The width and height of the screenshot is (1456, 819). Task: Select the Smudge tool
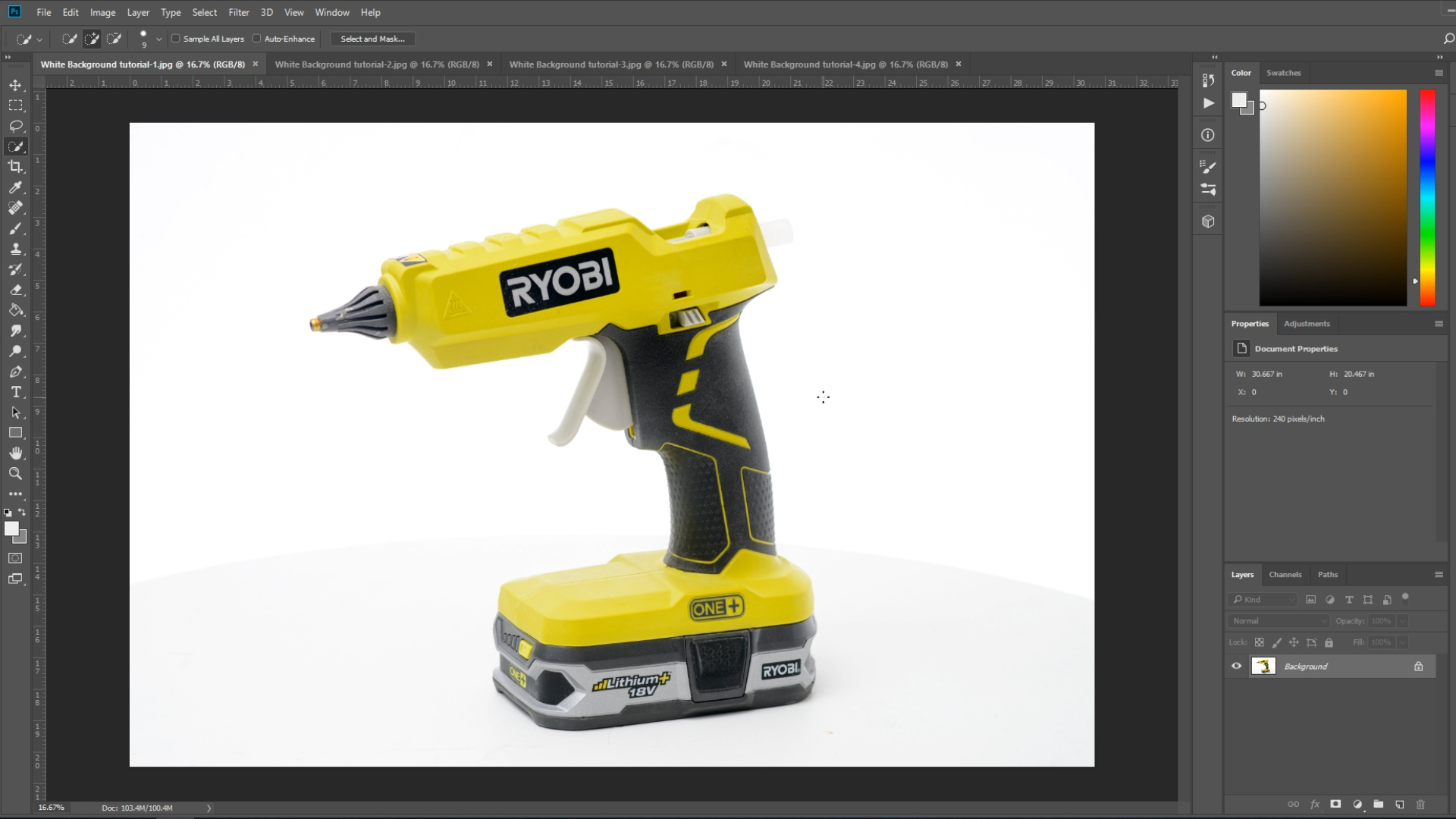(x=15, y=331)
